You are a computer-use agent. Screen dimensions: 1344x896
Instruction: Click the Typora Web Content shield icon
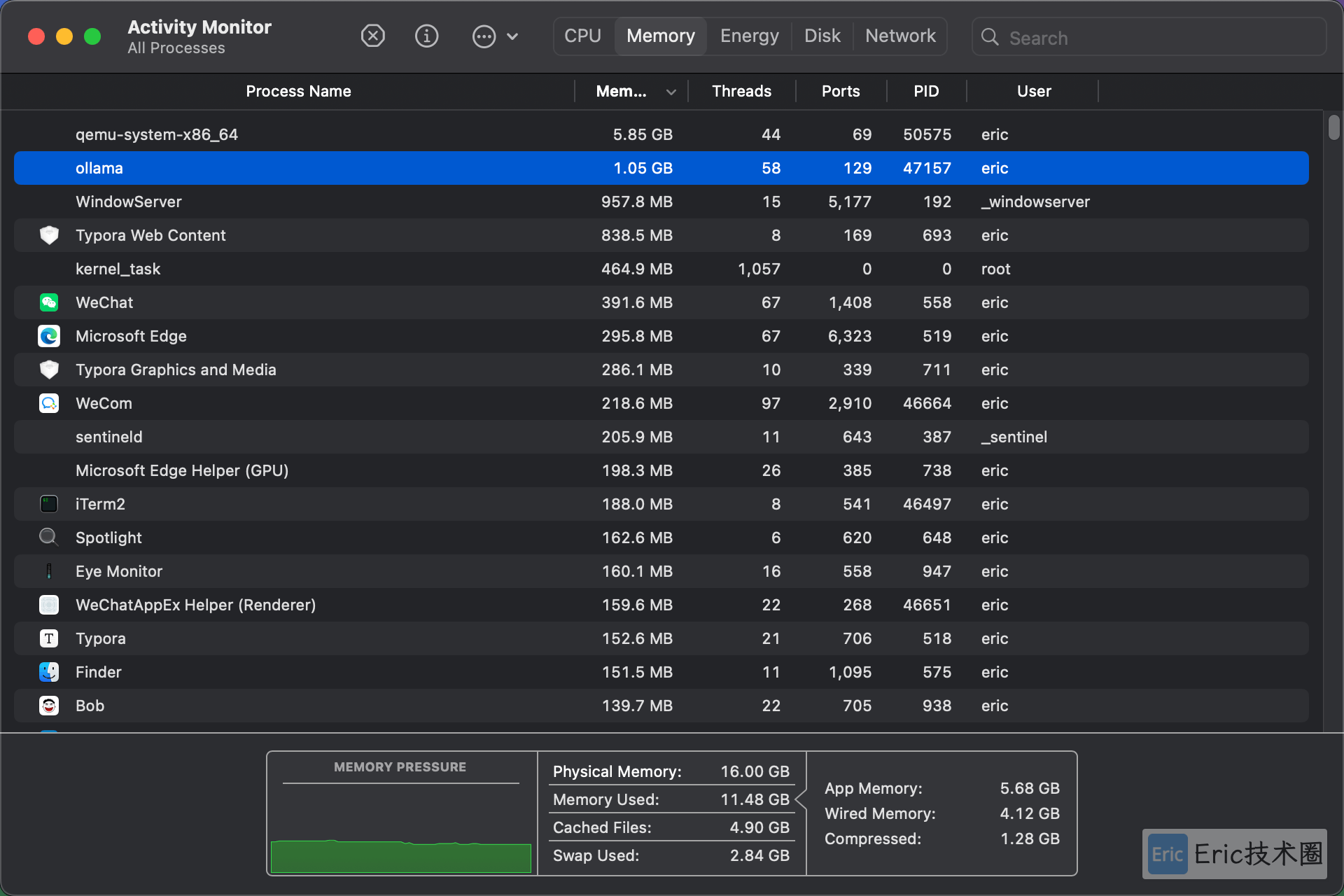click(x=49, y=235)
